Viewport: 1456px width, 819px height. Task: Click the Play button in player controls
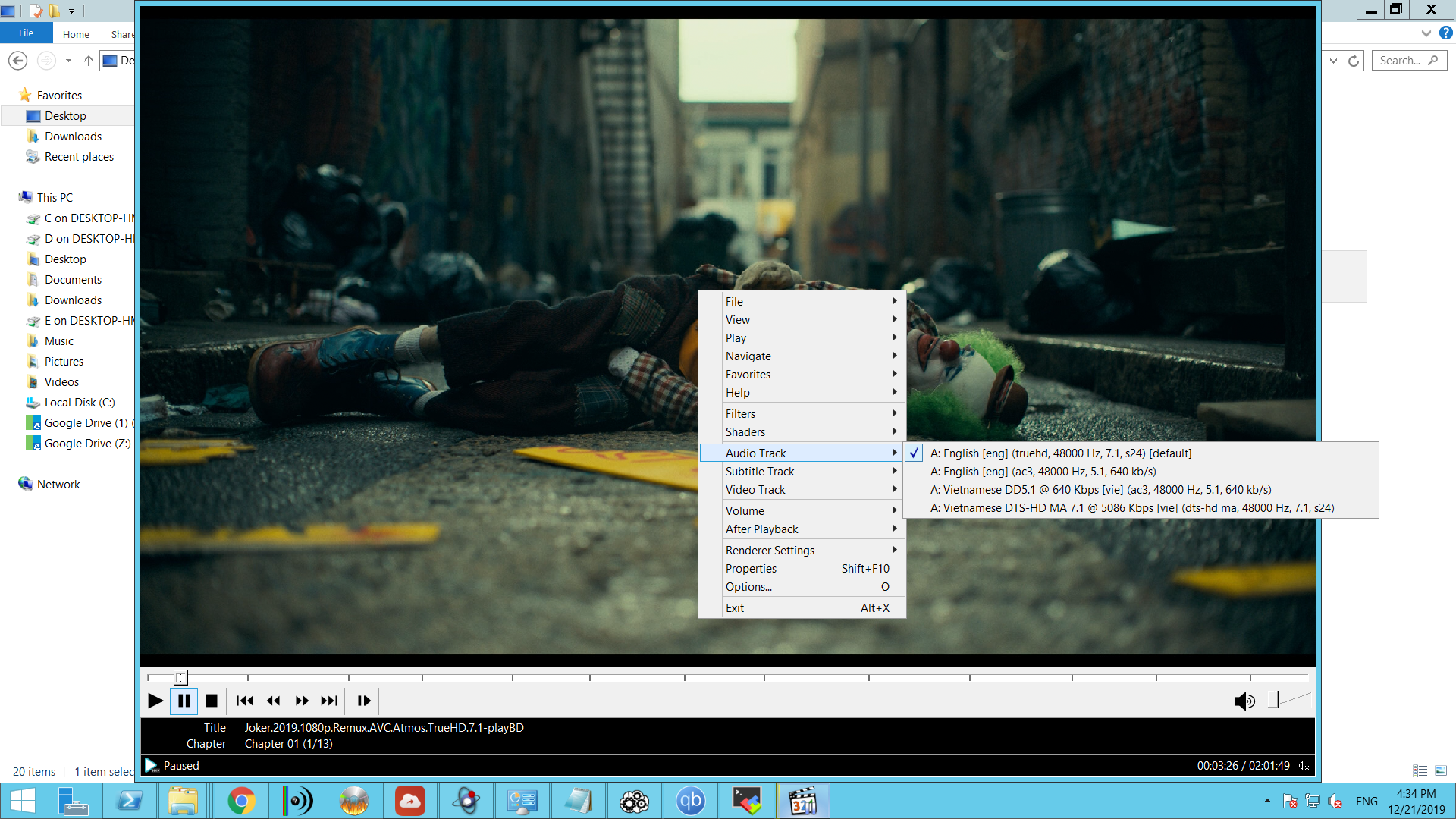[x=155, y=701]
